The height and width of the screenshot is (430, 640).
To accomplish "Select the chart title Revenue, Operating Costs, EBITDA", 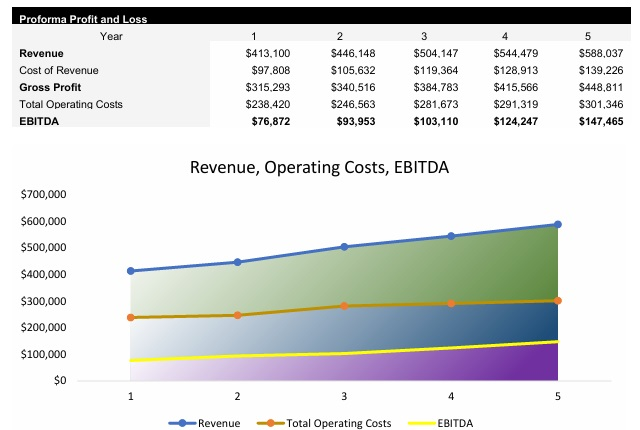I will (319, 167).
